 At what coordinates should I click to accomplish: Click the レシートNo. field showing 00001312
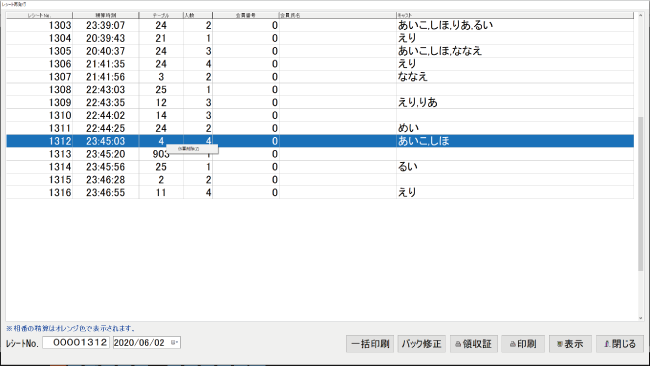(76, 343)
